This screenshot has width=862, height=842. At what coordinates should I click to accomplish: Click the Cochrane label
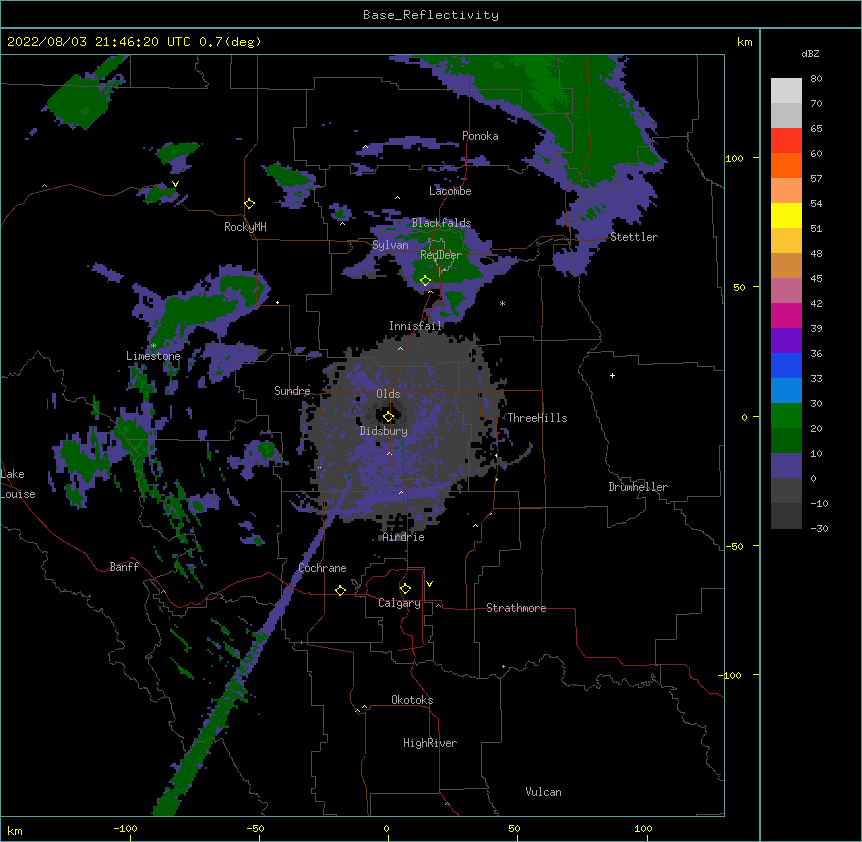click(323, 568)
